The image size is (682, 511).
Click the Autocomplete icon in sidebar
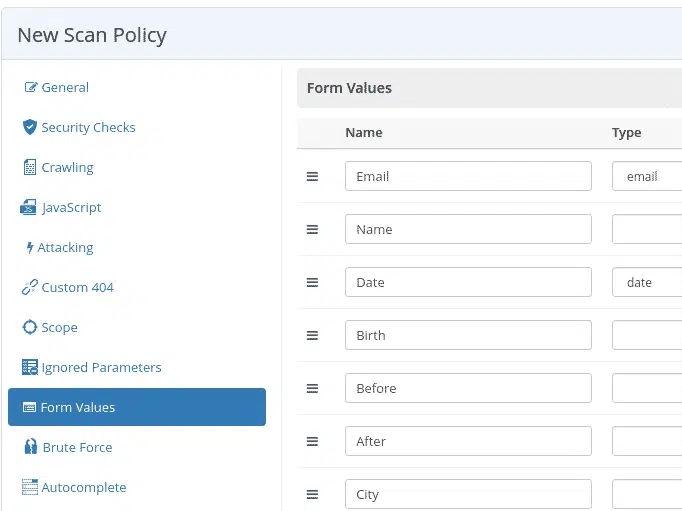coord(30,487)
